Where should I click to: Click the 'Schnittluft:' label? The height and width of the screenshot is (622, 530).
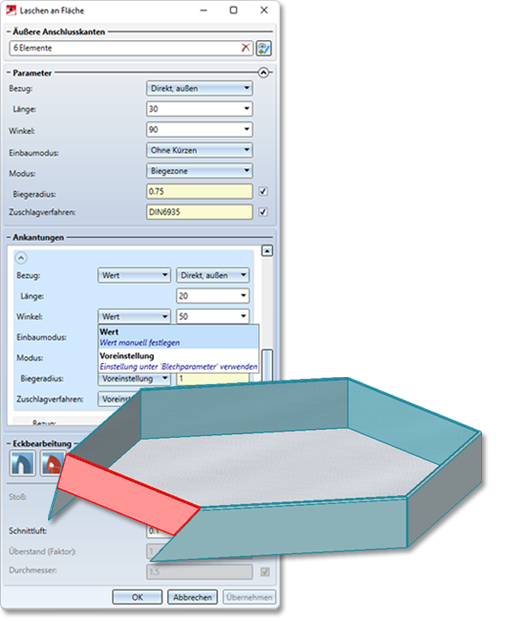point(27,531)
